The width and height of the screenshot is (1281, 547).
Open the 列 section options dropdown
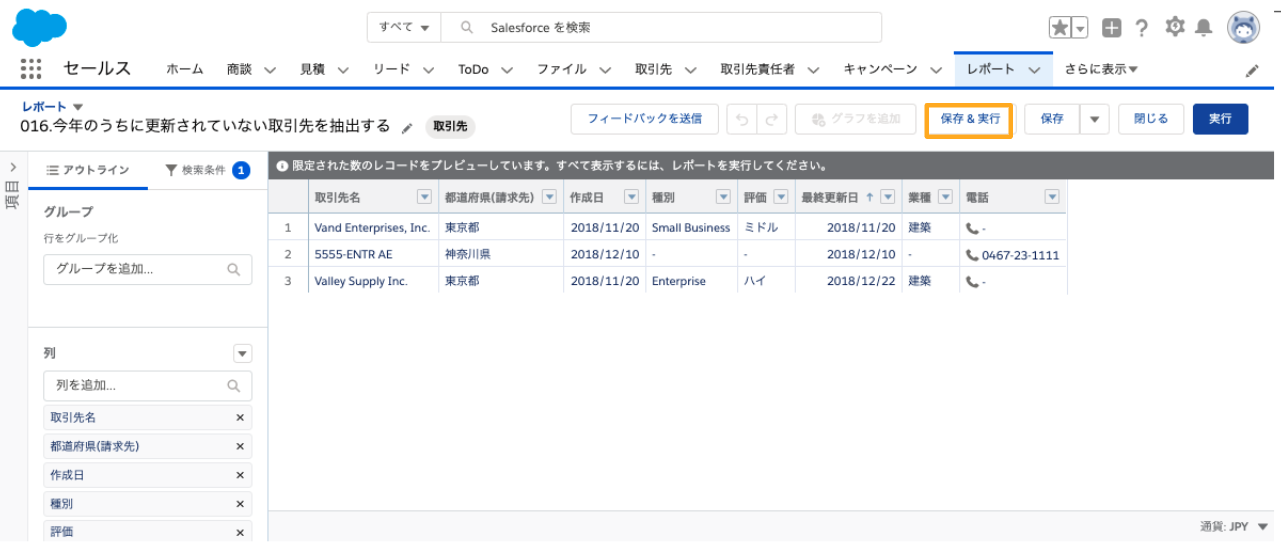click(x=243, y=354)
